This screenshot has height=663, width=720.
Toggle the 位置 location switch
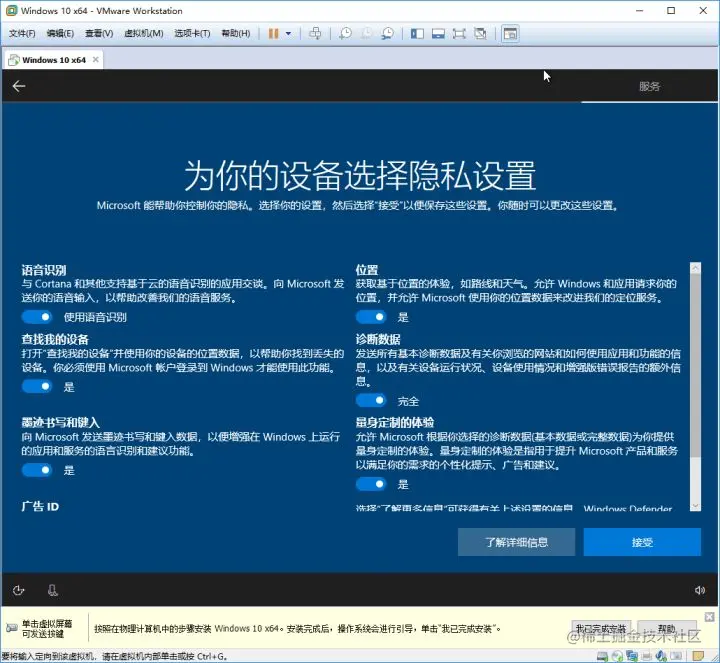[x=371, y=317]
